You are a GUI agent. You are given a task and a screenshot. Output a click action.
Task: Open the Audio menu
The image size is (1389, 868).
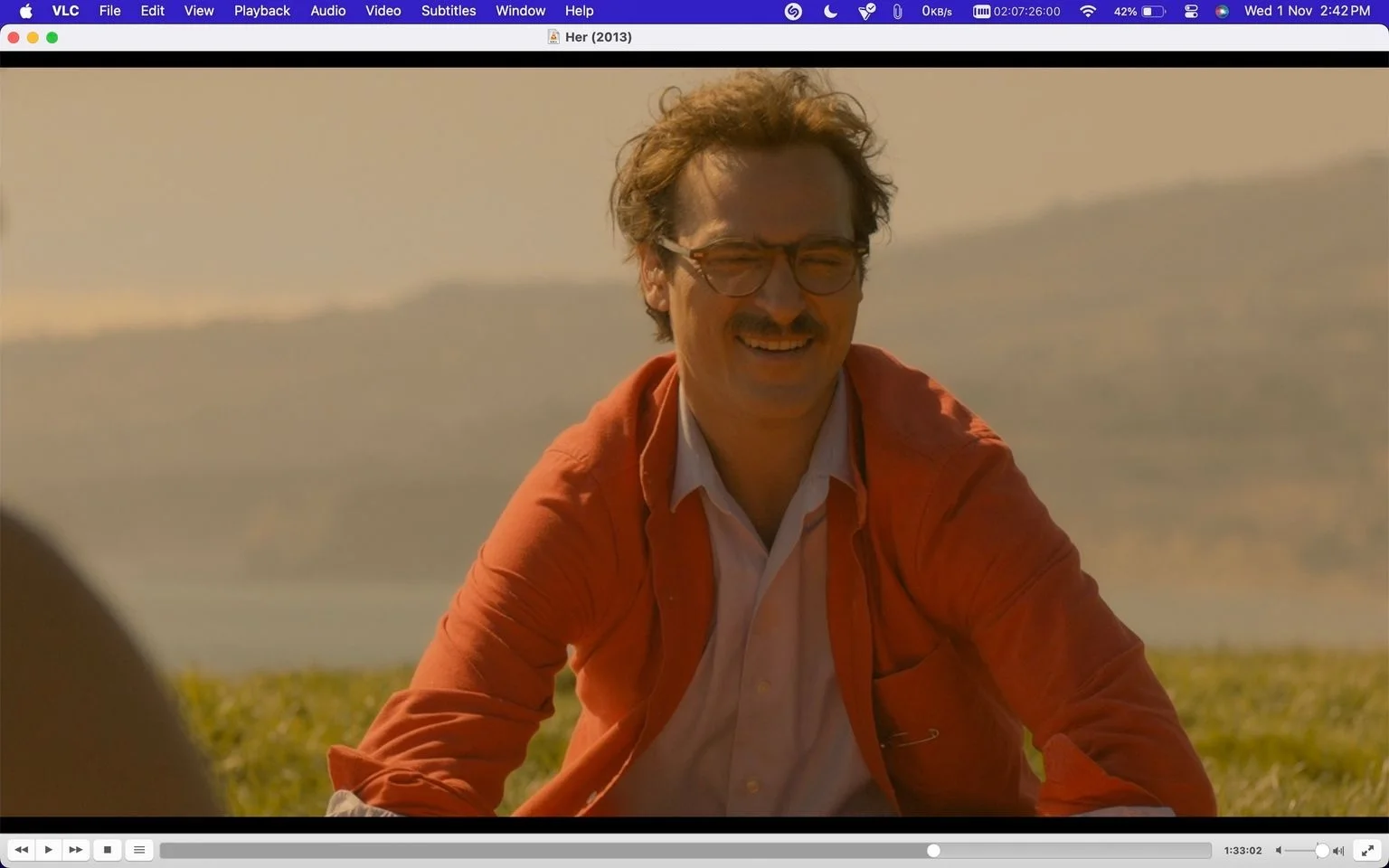(328, 11)
